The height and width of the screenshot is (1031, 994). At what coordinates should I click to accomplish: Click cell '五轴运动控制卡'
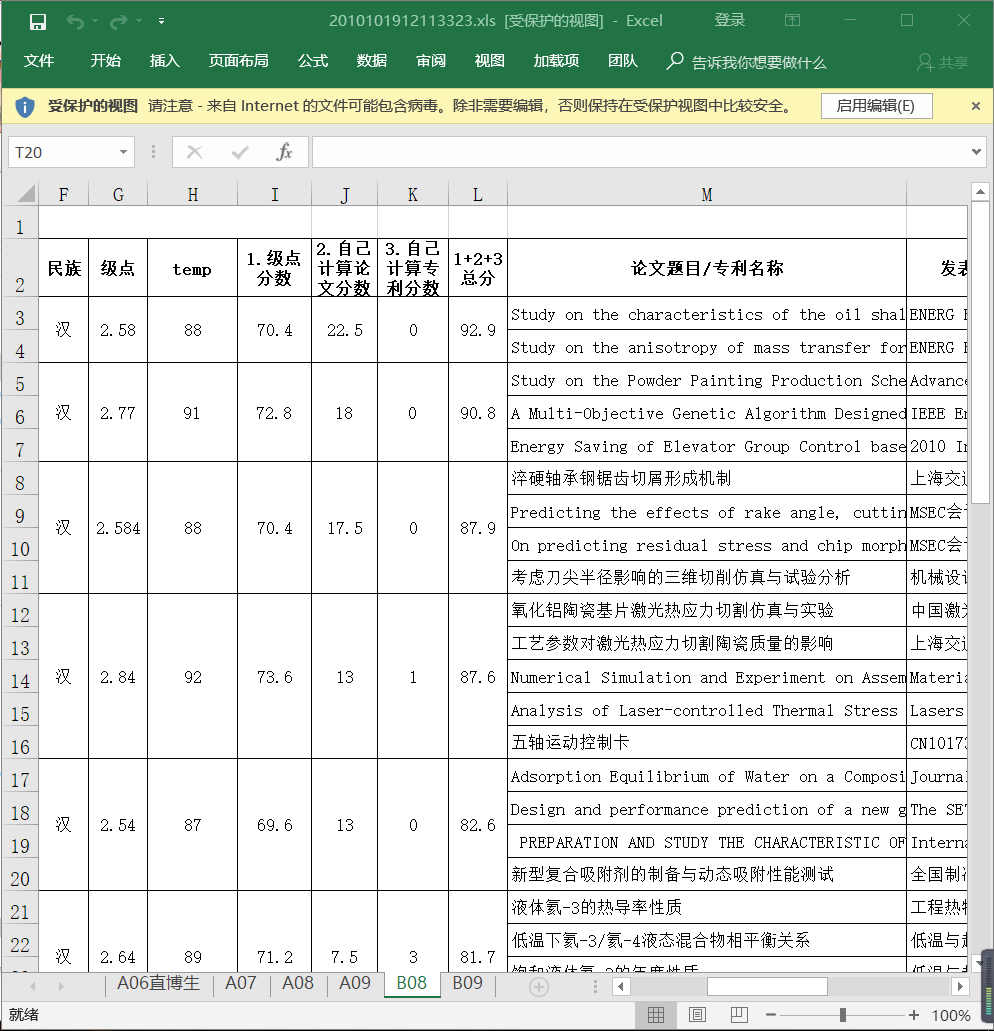[x=707, y=742]
